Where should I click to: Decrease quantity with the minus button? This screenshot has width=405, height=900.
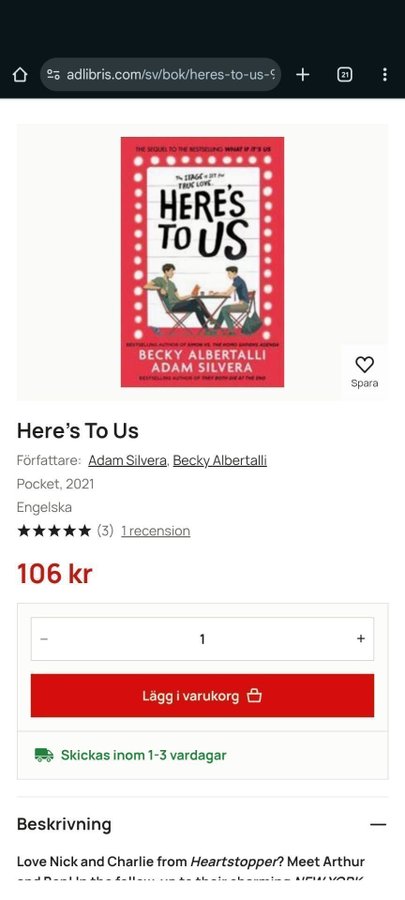[44, 639]
